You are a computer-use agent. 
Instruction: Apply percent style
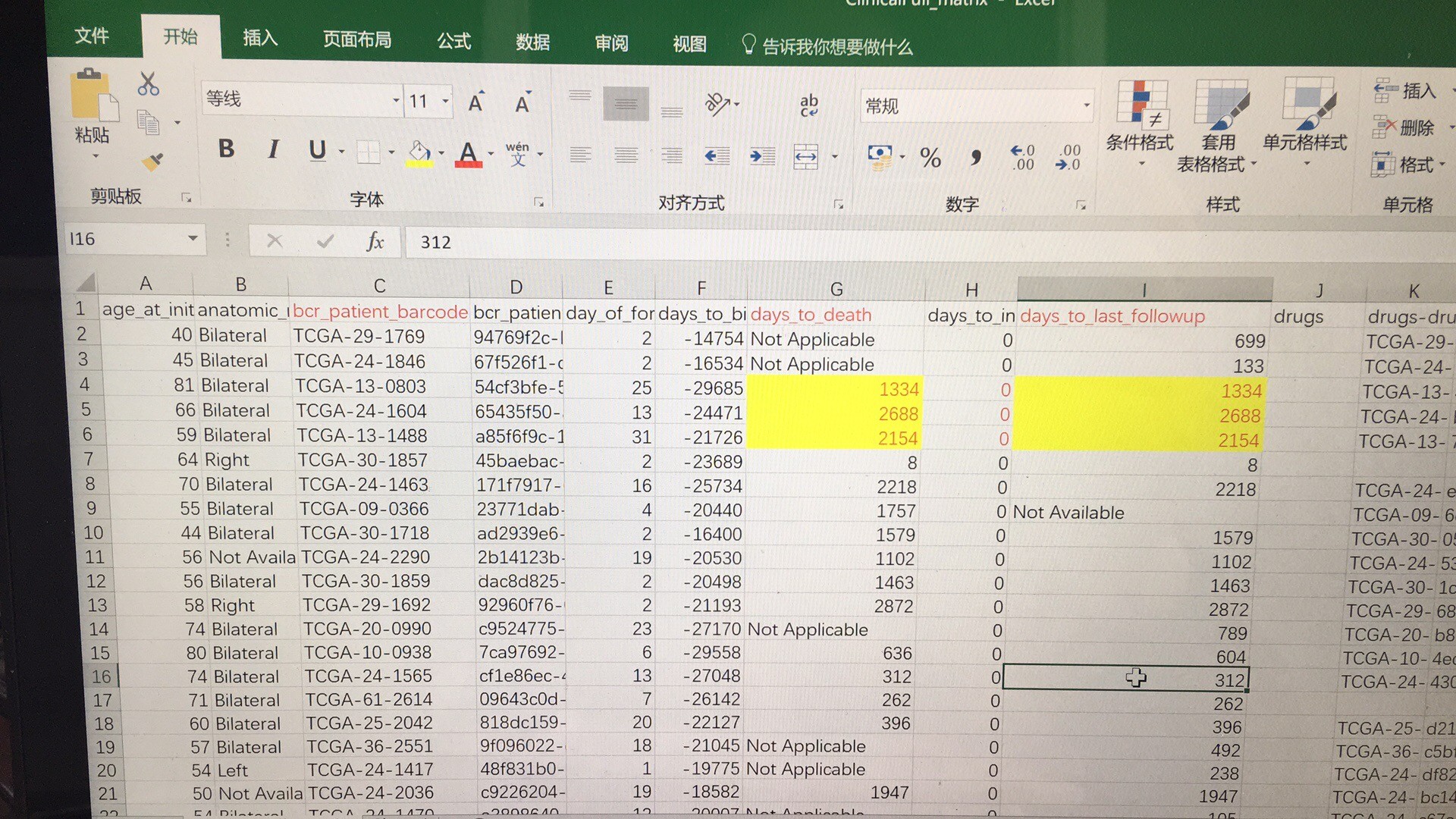pos(930,158)
